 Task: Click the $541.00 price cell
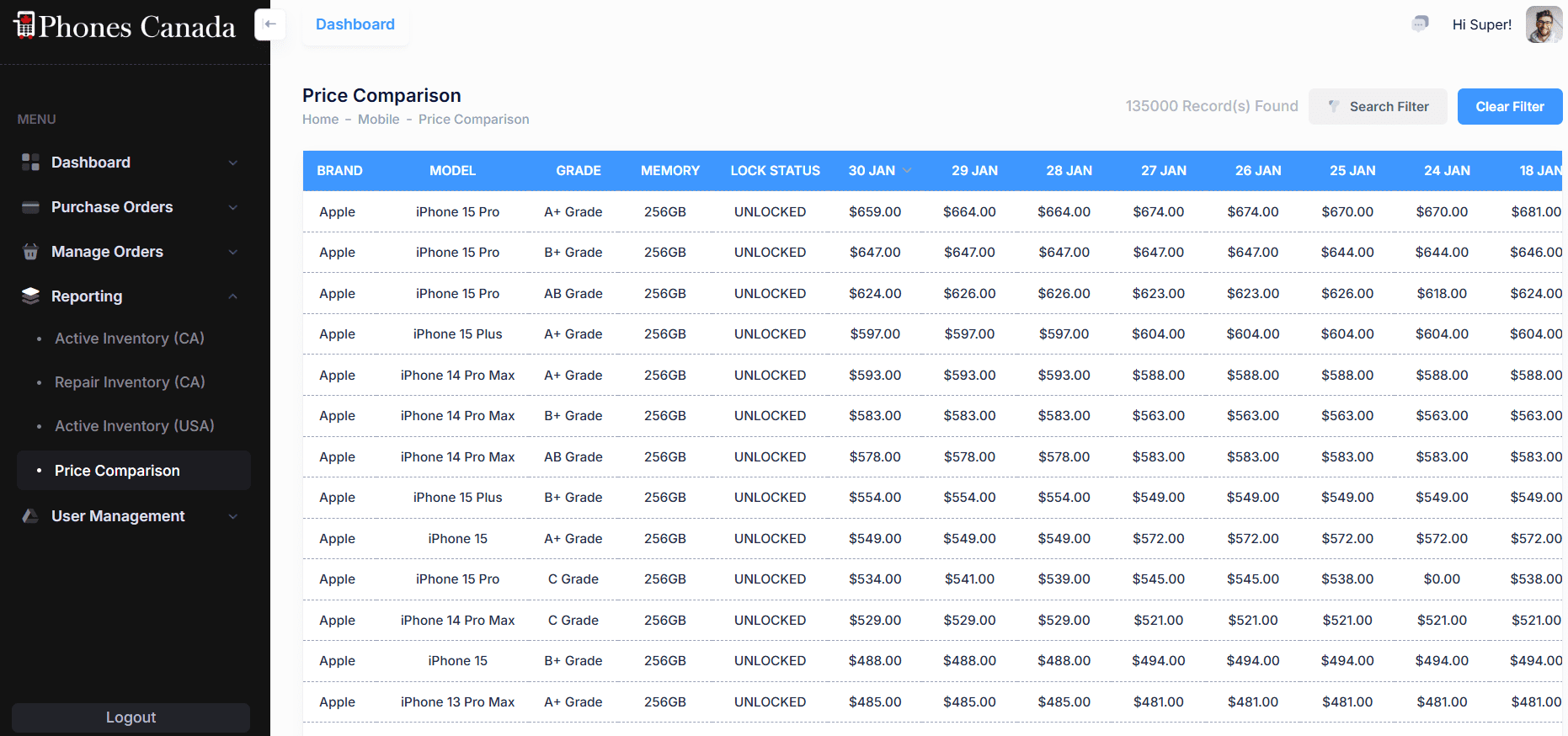[969, 579]
